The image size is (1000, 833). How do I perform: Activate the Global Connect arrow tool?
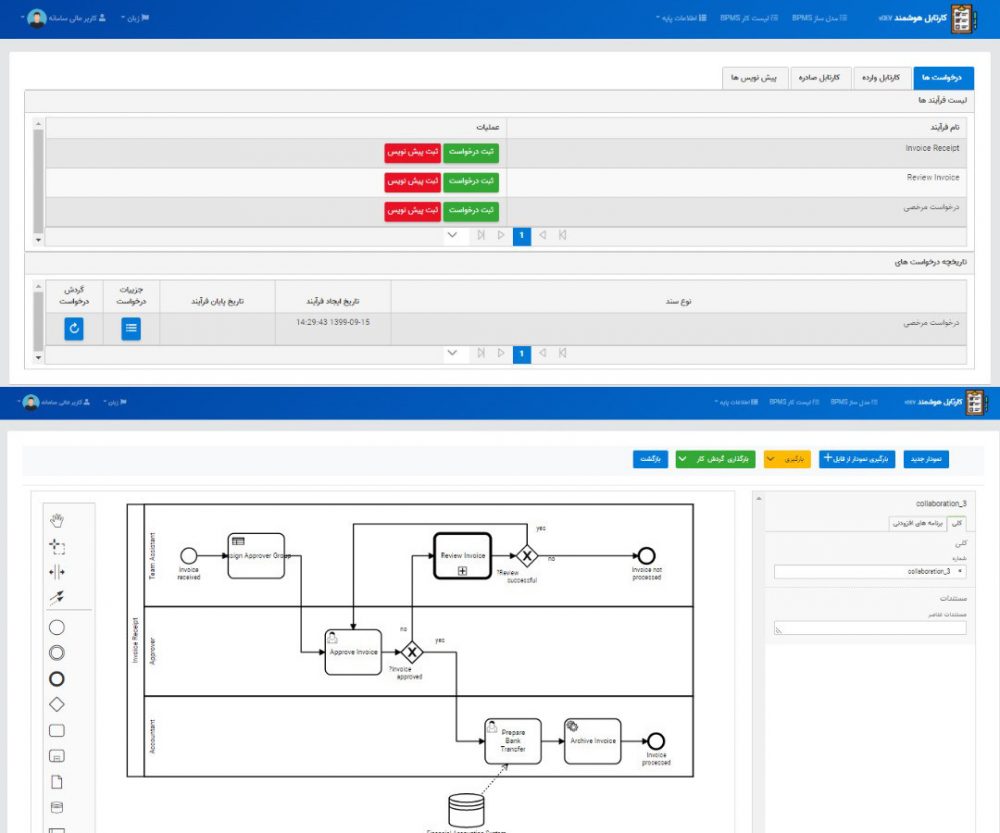(x=57, y=598)
